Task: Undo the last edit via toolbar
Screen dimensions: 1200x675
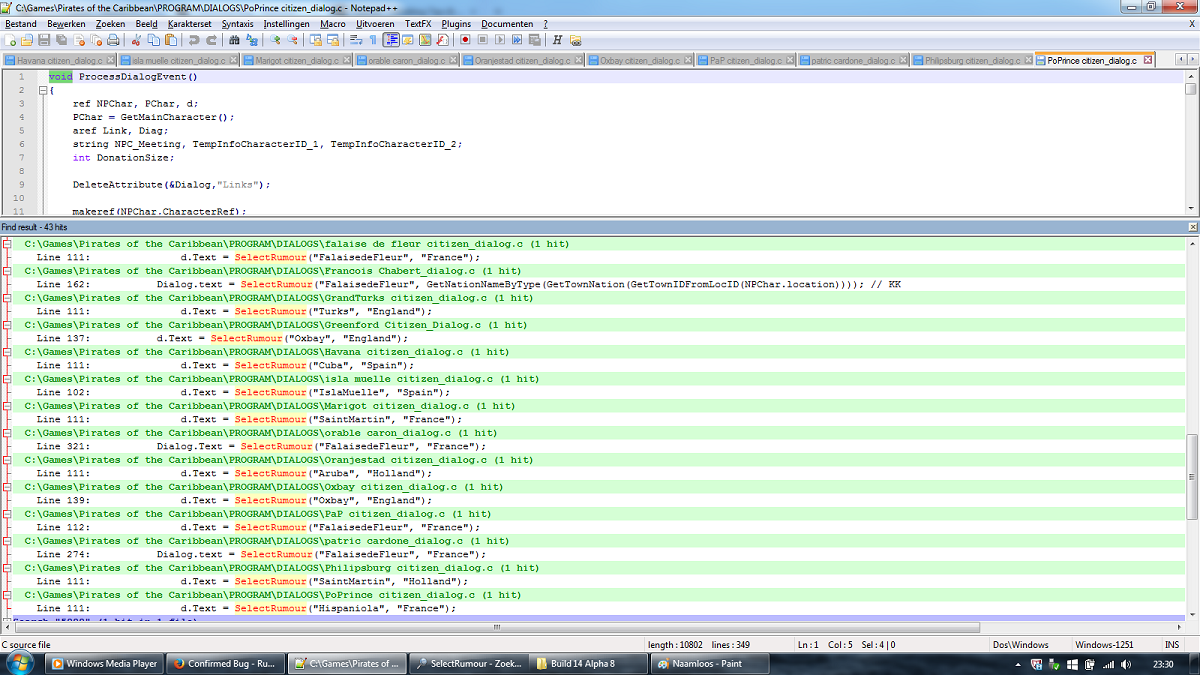Action: coord(193,40)
